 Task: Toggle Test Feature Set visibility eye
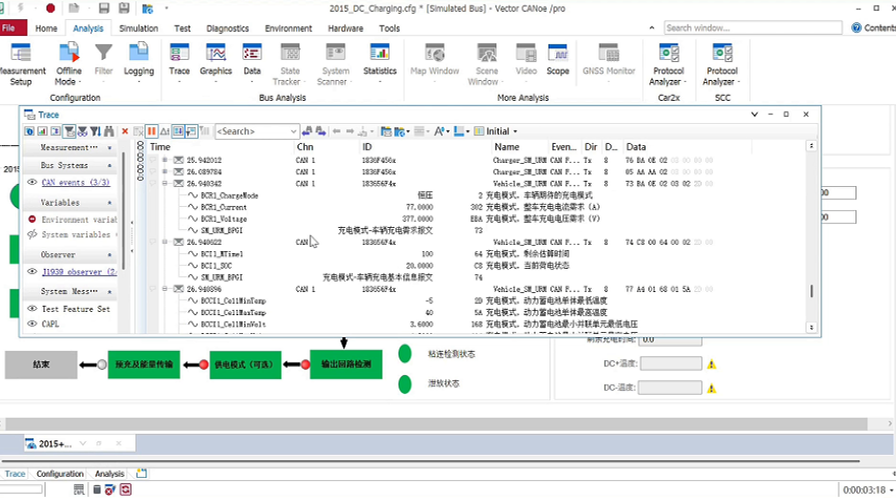tap(32, 308)
